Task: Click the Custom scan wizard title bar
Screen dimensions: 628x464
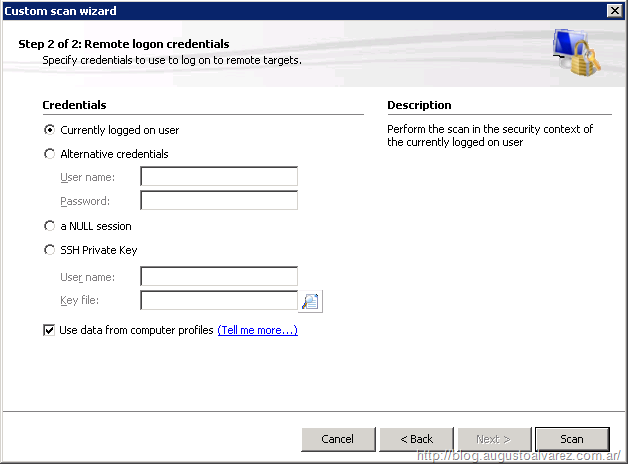Action: point(300,10)
